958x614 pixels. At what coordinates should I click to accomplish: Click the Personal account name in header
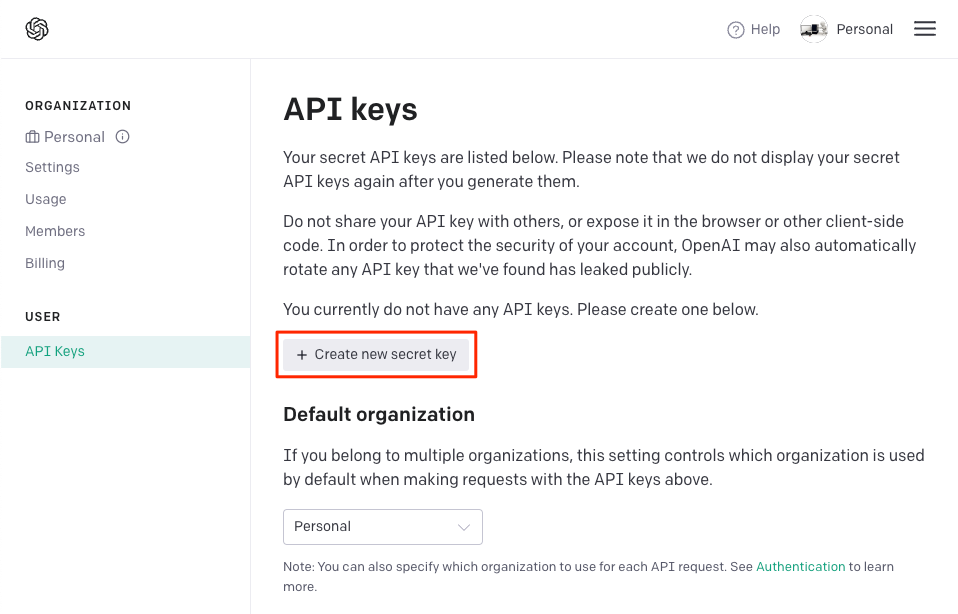864,29
